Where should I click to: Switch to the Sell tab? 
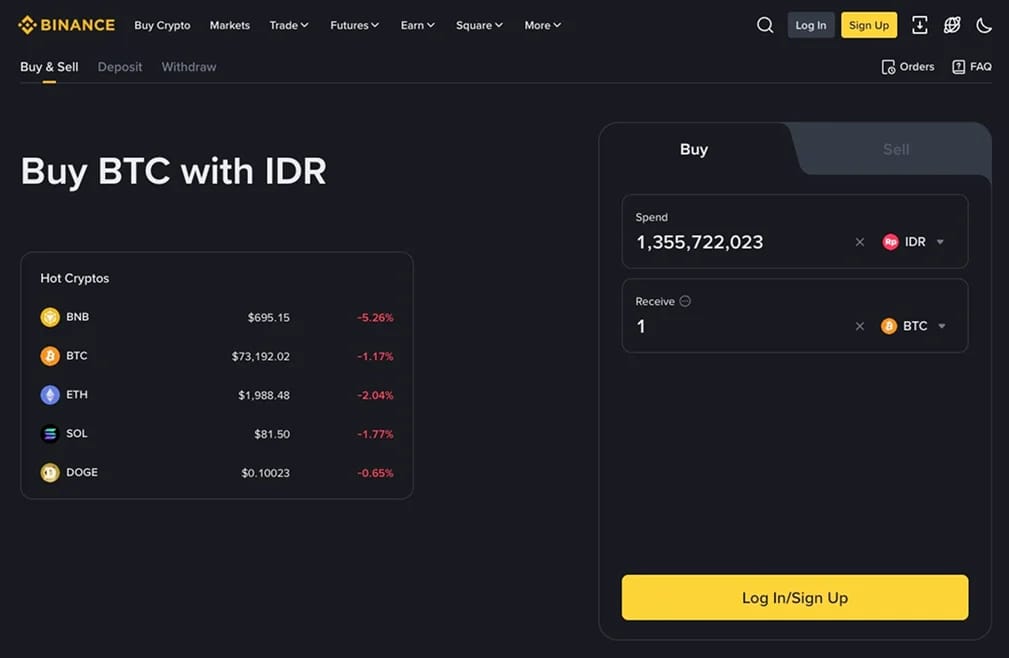tap(896, 149)
